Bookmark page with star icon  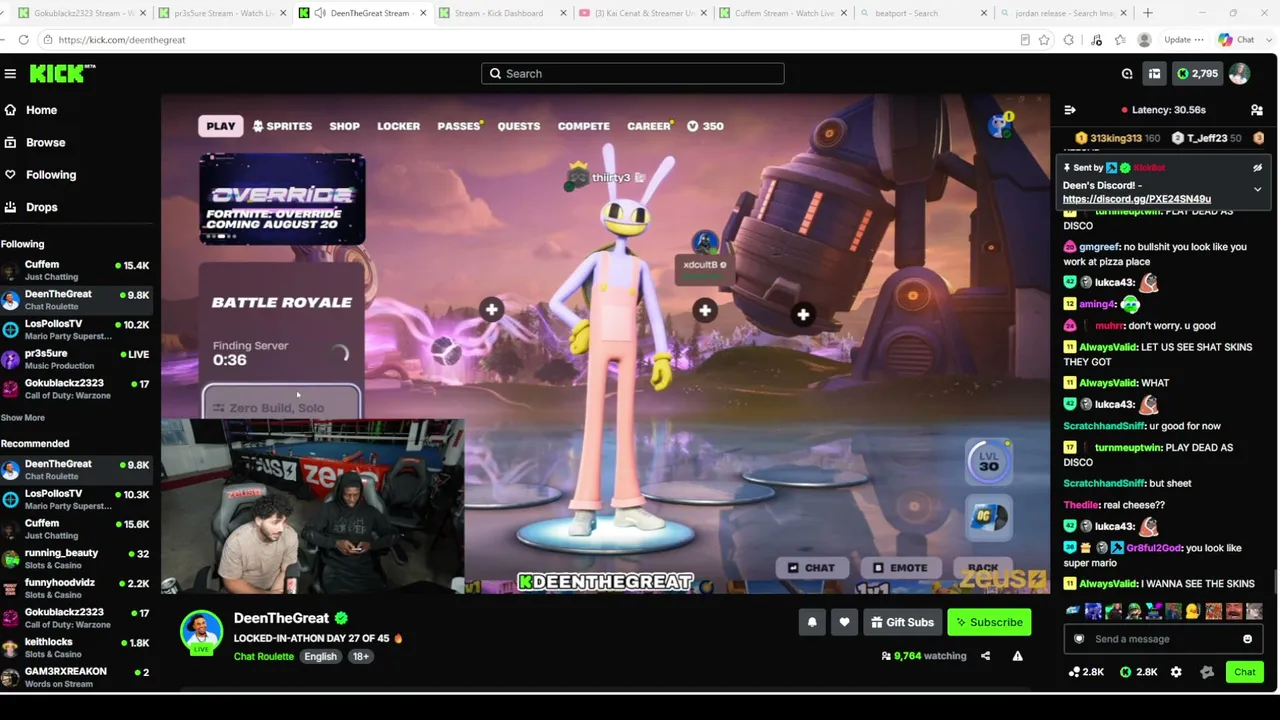pyautogui.click(x=1044, y=40)
